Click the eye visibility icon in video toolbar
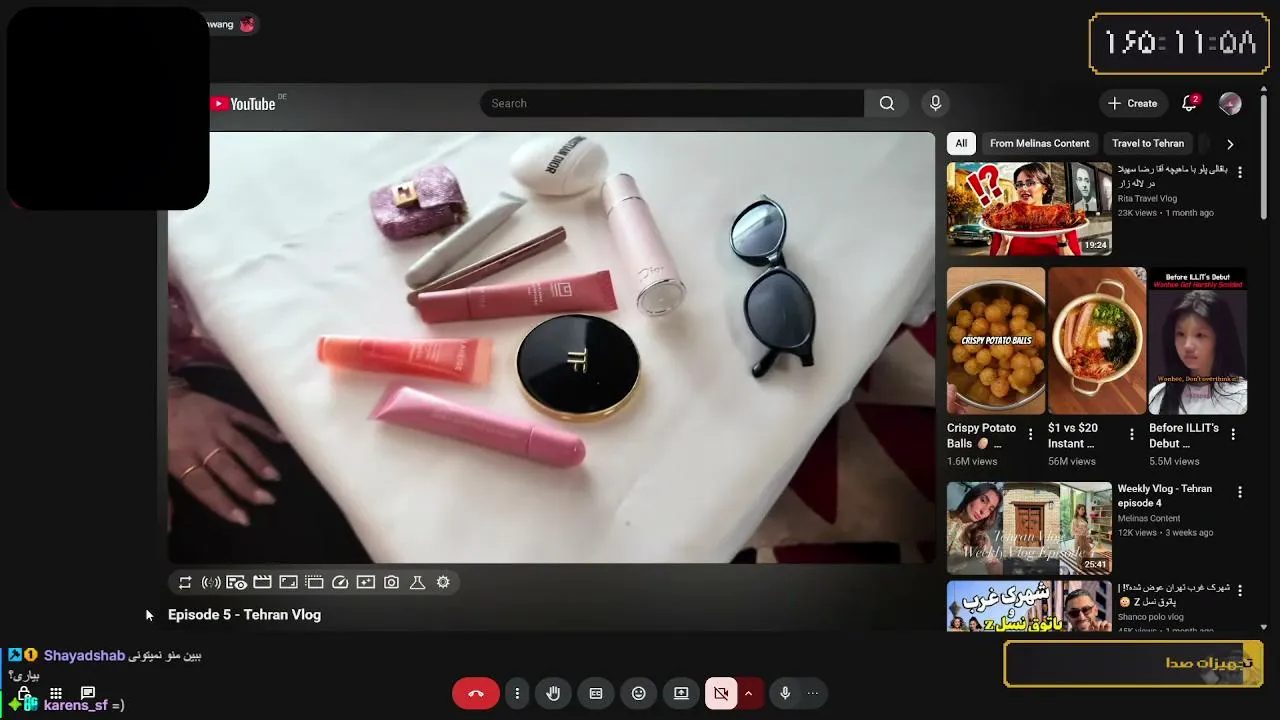This screenshot has height=720, width=1280. 236,582
